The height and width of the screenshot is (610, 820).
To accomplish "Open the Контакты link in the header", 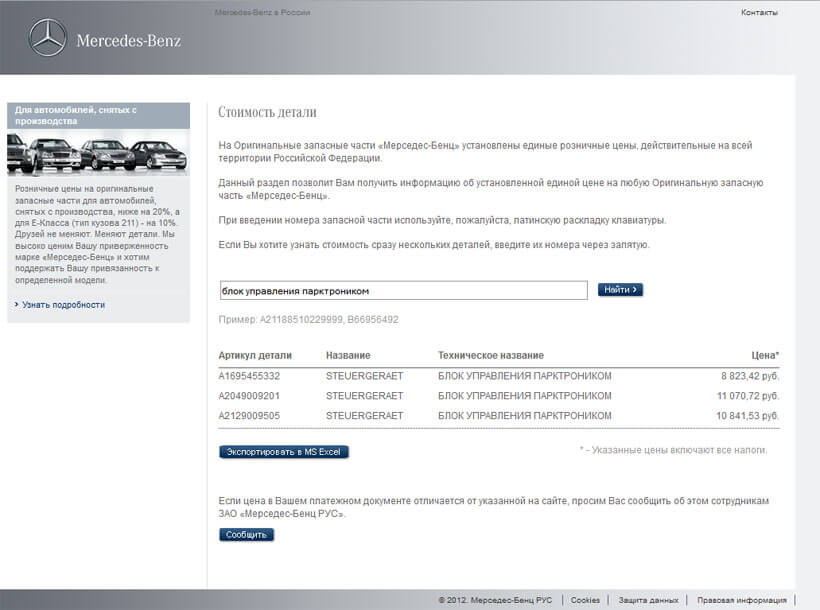I will point(759,12).
